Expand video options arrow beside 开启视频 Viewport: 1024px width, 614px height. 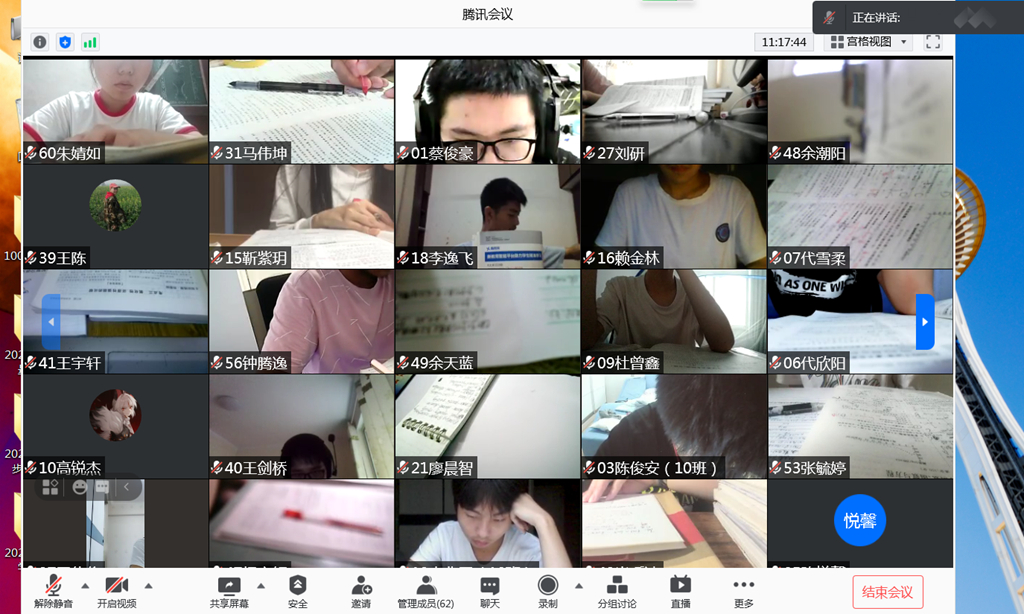(x=148, y=586)
